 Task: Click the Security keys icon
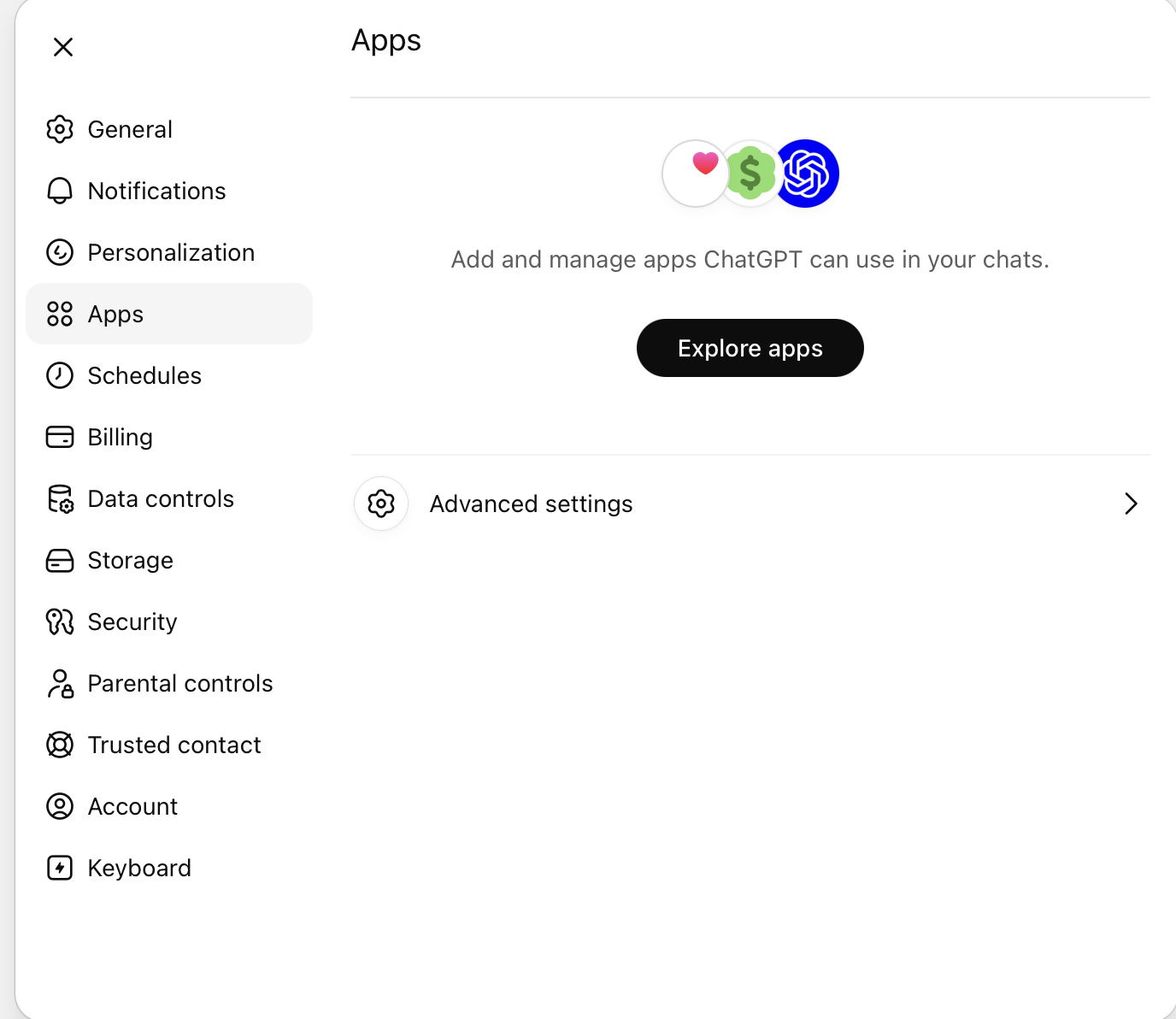click(60, 621)
